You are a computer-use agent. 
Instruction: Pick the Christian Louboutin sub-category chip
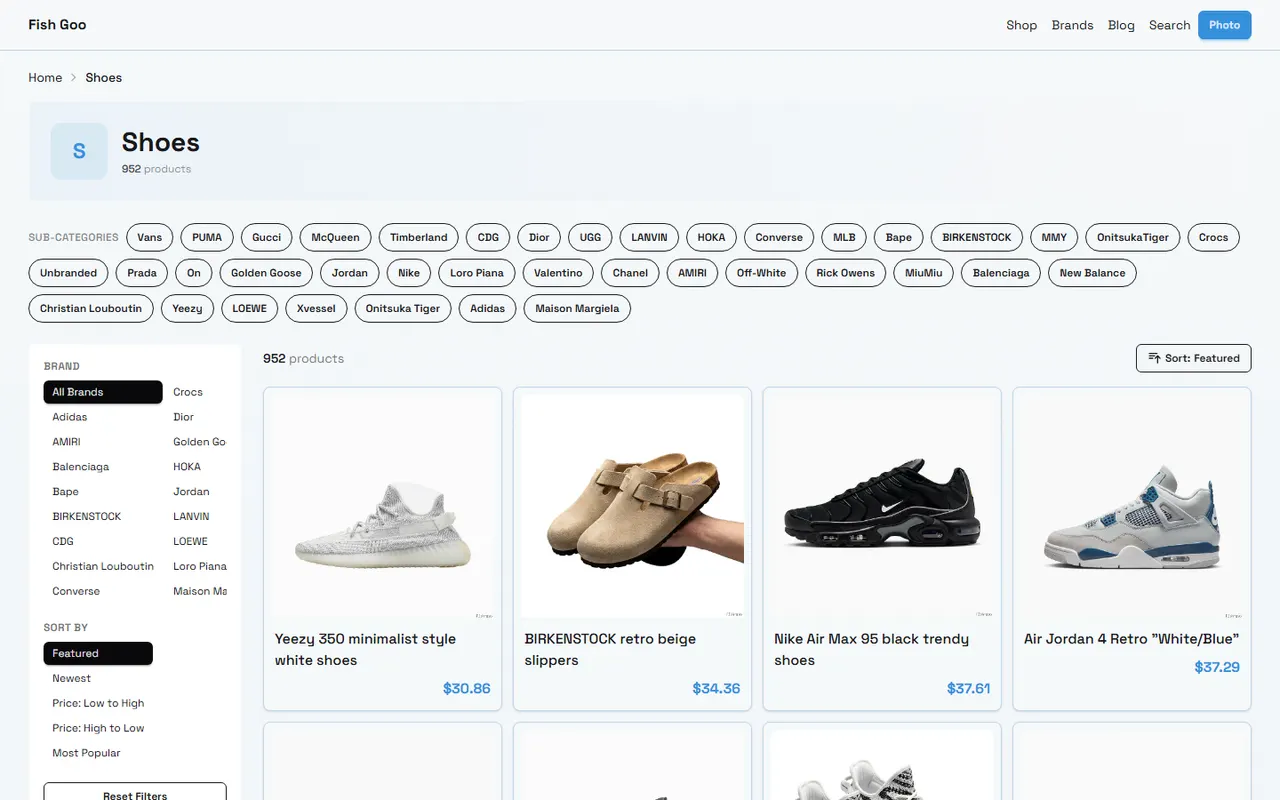(x=91, y=308)
